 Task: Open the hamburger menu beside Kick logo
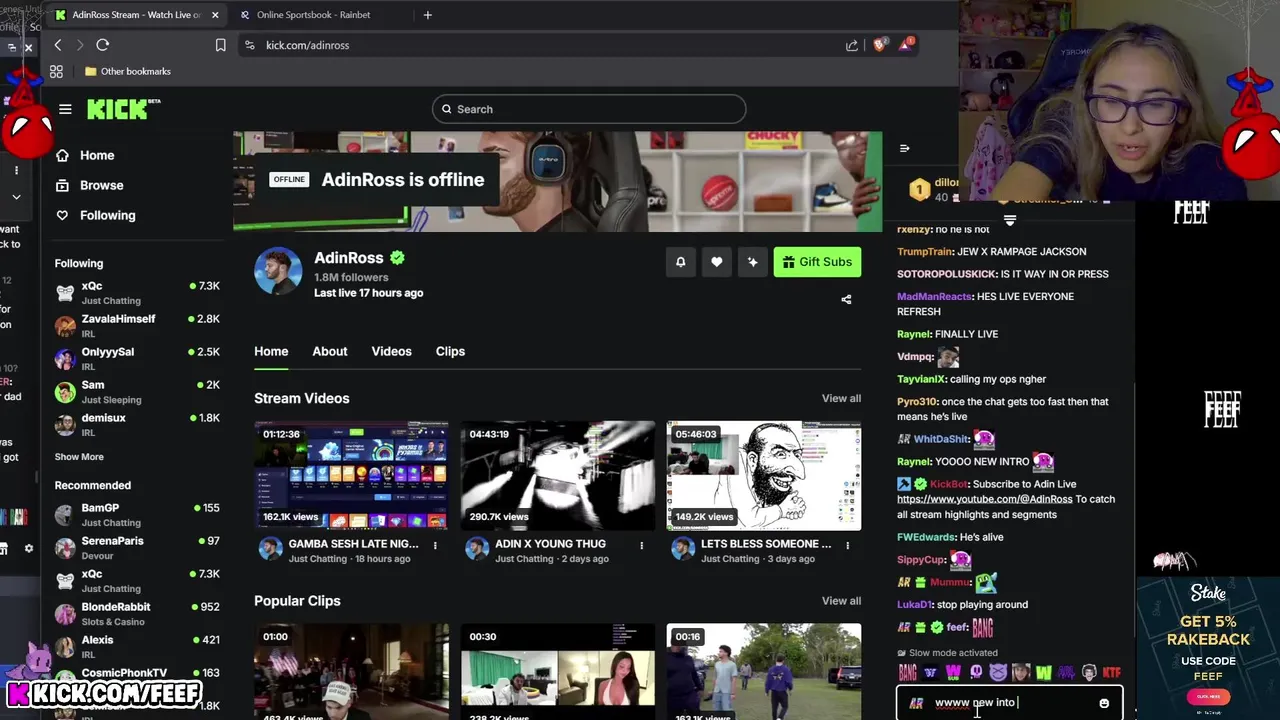pyautogui.click(x=65, y=109)
